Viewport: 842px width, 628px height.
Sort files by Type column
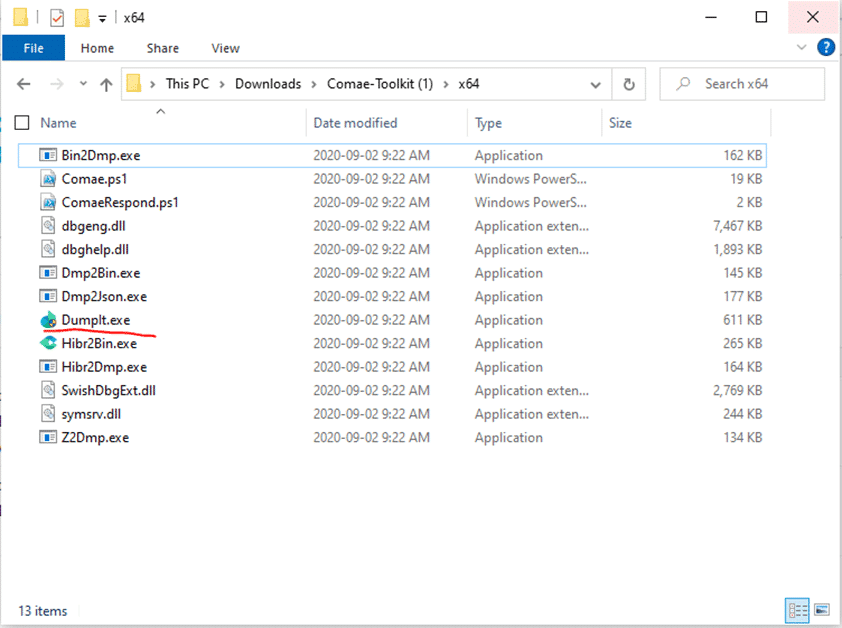point(489,123)
